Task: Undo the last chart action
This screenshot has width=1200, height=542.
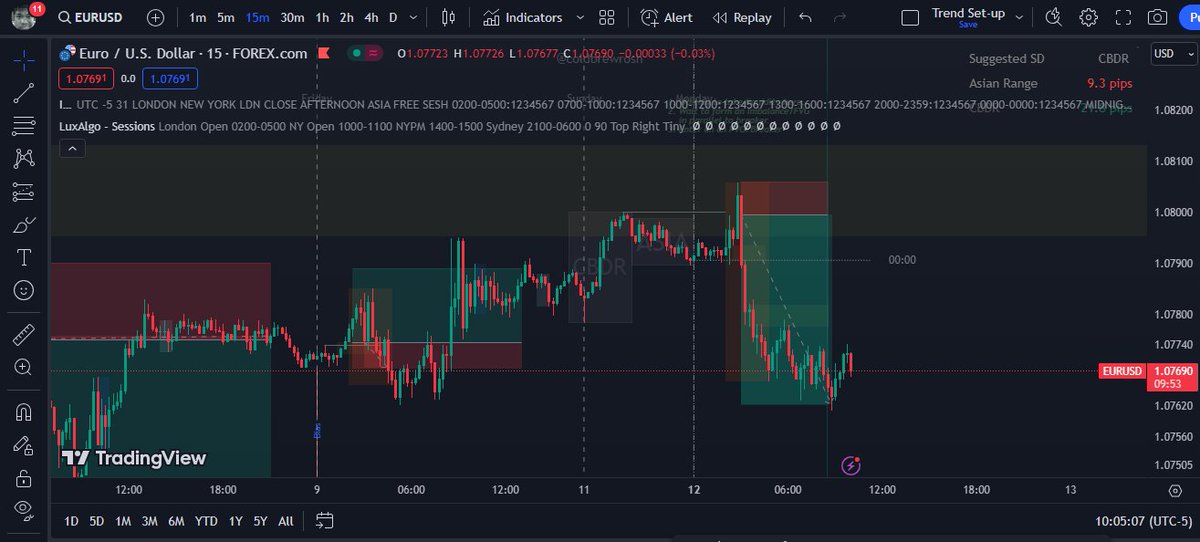Action: [x=806, y=17]
